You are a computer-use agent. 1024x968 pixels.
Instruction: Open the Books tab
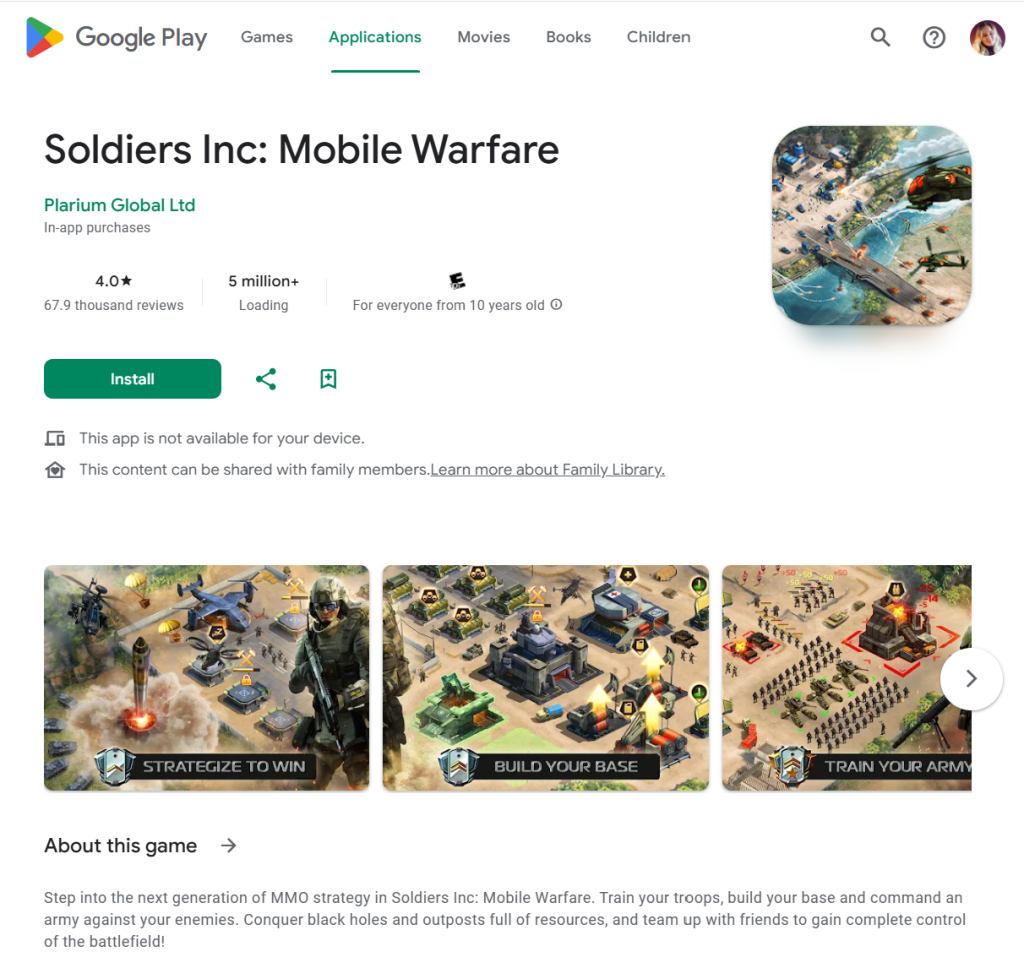568,37
